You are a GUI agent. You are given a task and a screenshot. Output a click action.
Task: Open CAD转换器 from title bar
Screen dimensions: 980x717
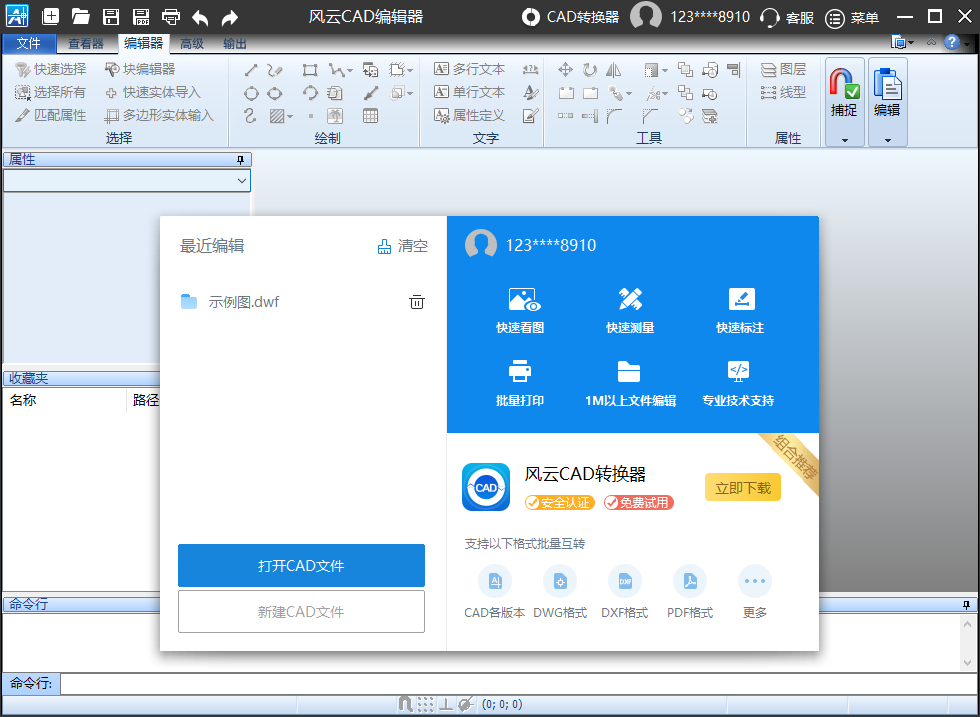point(571,17)
